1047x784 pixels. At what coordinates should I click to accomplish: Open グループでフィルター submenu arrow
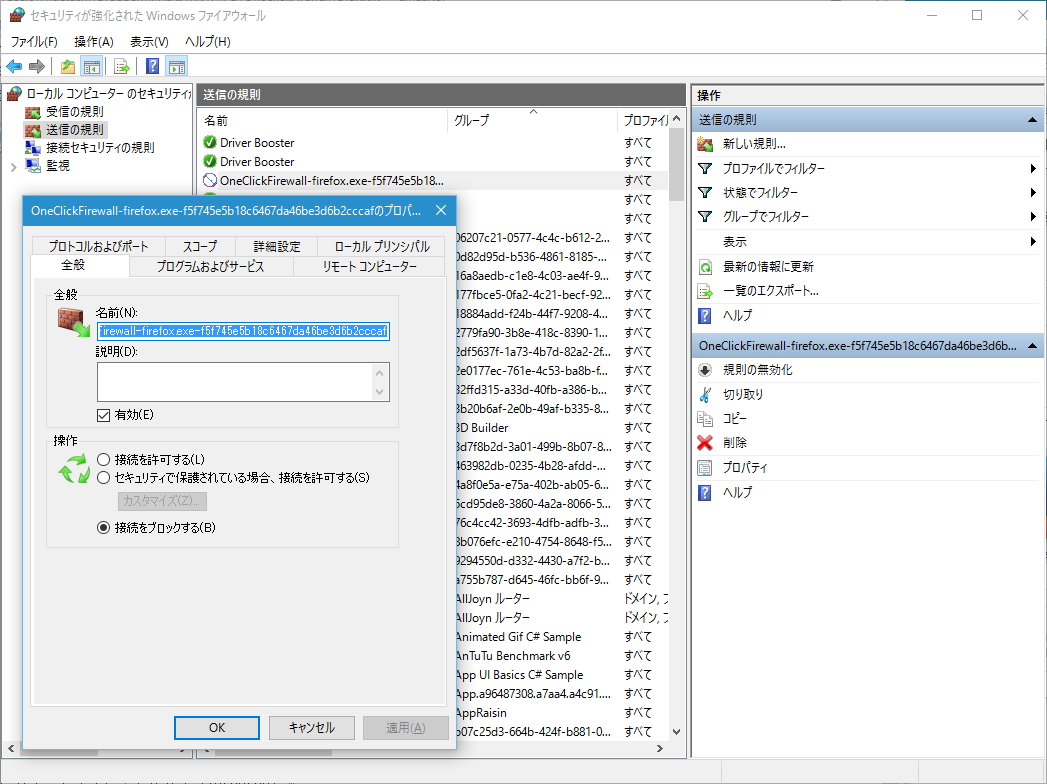[x=1033, y=217]
